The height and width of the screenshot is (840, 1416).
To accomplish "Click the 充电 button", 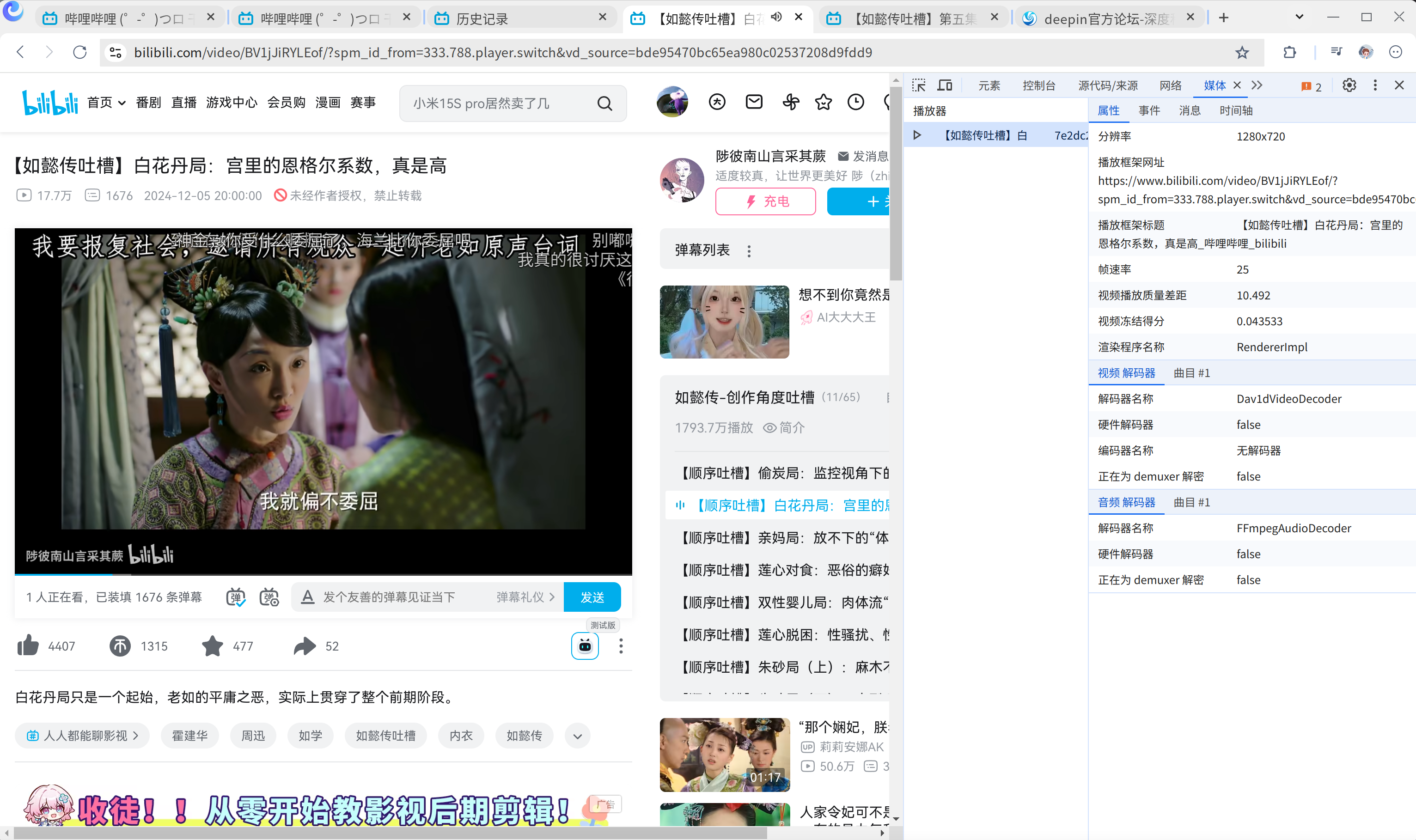I will [x=765, y=201].
